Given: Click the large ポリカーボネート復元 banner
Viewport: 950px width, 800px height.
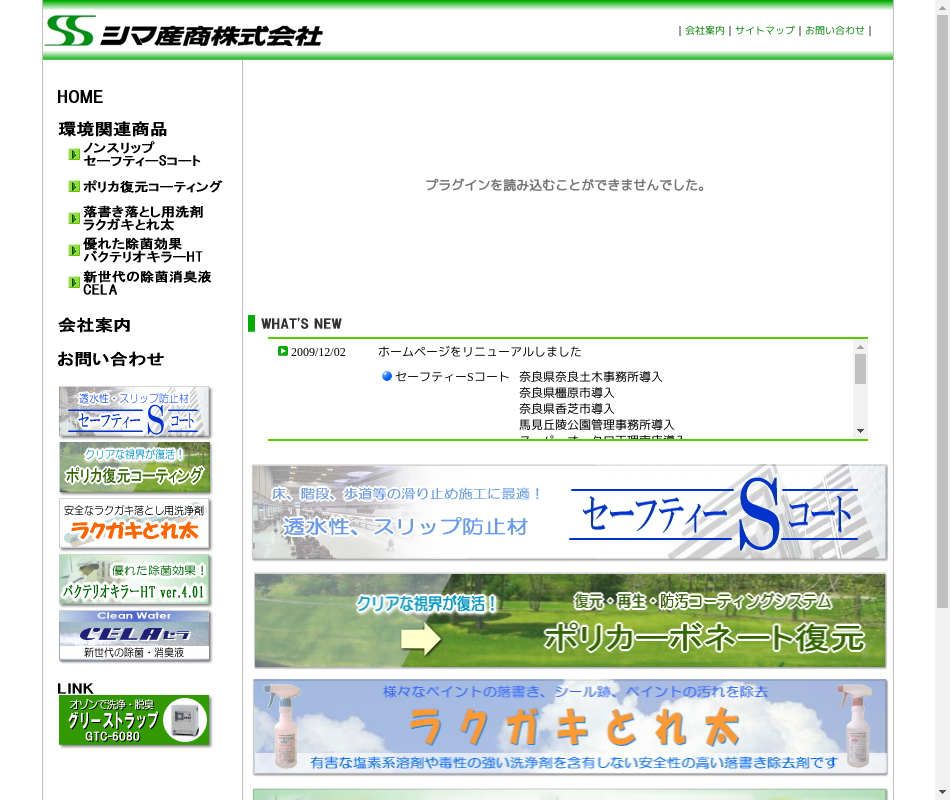Looking at the screenshot, I should 570,621.
